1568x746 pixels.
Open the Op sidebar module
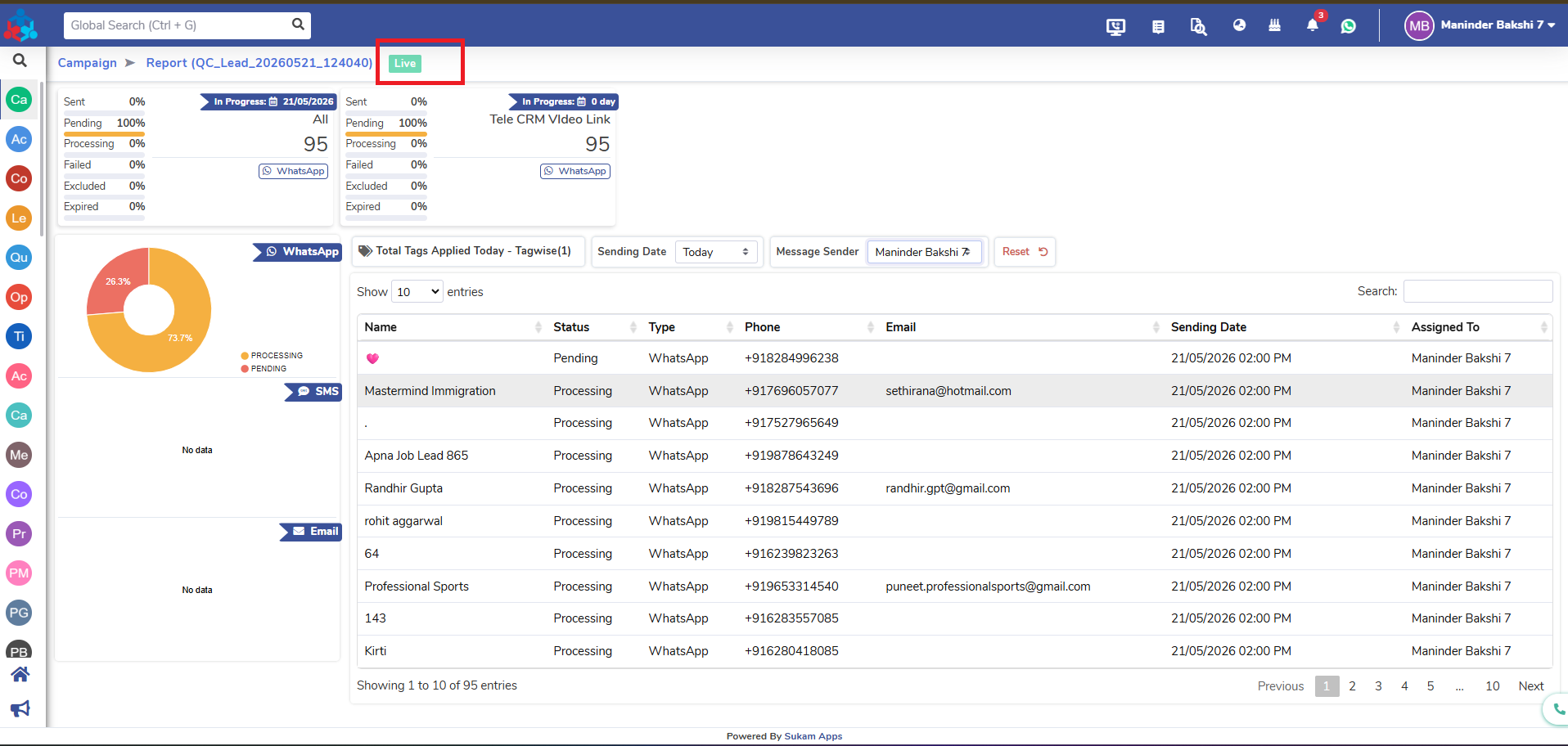(x=19, y=297)
